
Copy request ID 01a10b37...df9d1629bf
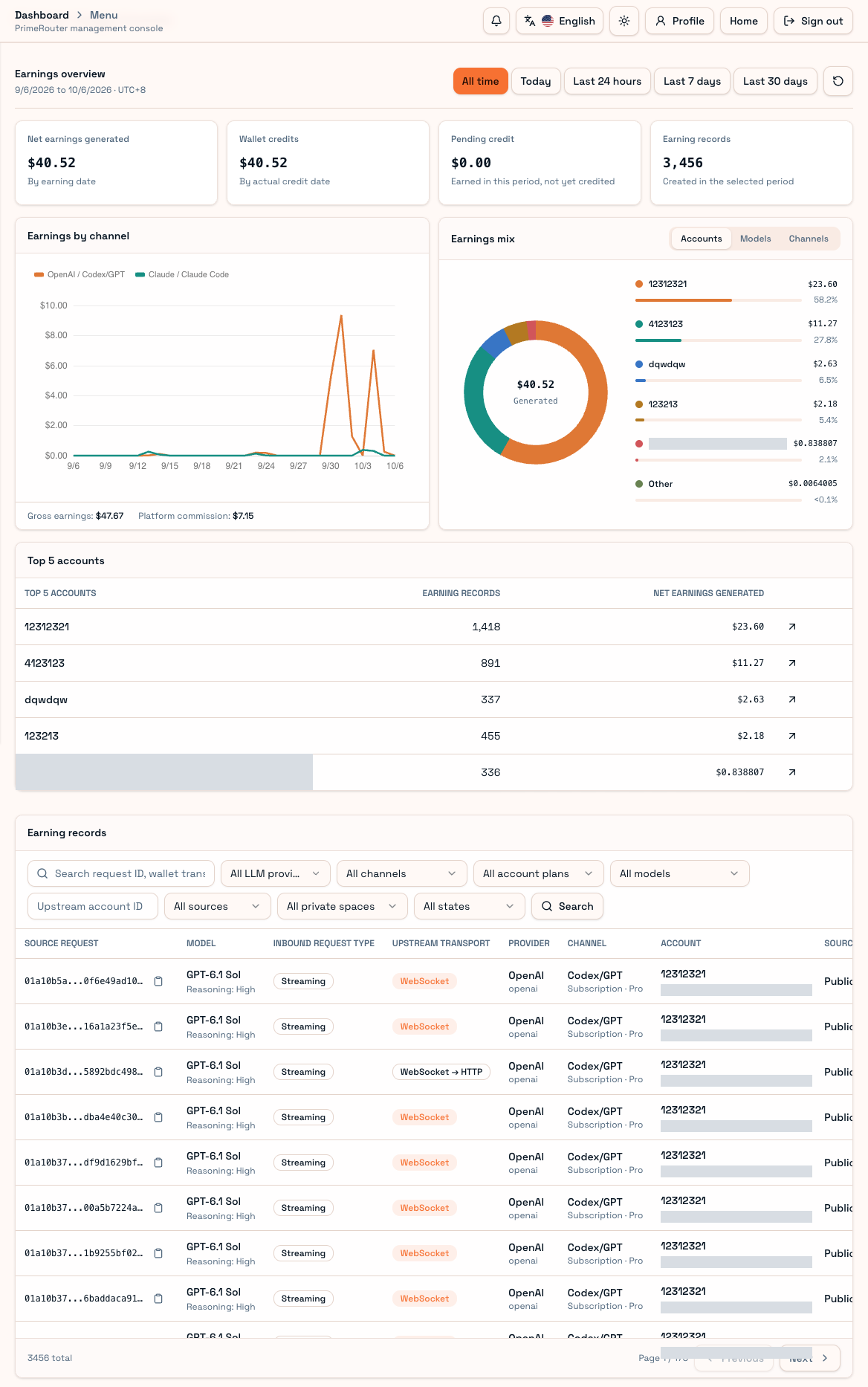[158, 1163]
